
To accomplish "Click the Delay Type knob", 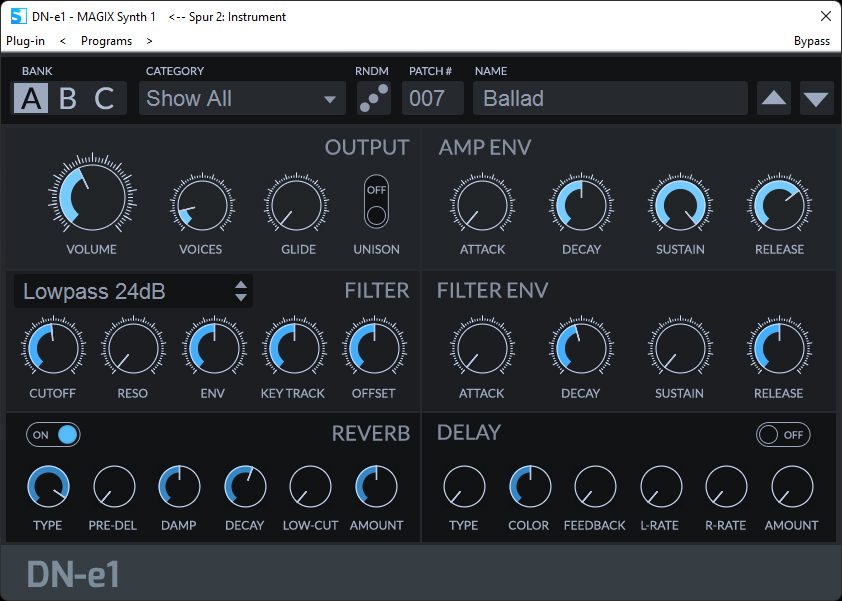I will pos(464,487).
